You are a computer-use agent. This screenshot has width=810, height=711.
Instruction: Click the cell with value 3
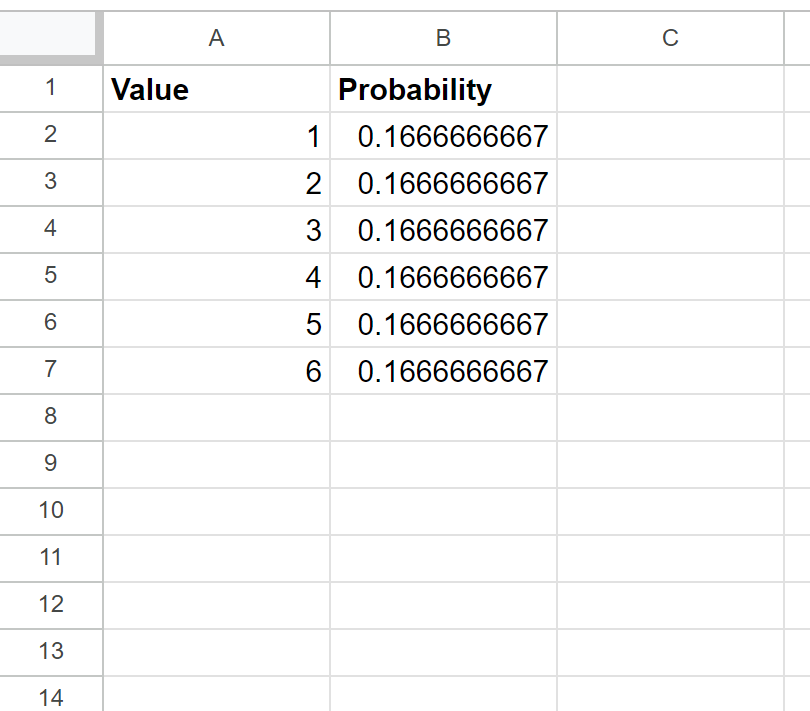pos(216,230)
